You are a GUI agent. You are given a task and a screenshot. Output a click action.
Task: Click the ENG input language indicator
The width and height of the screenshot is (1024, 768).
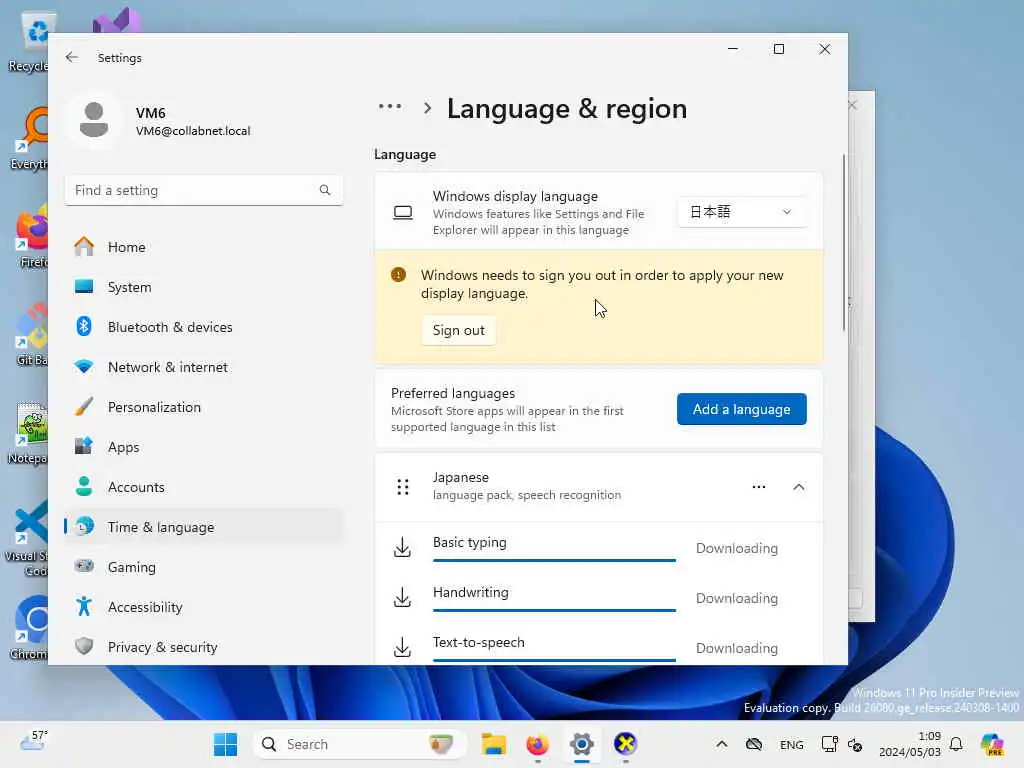tap(792, 744)
